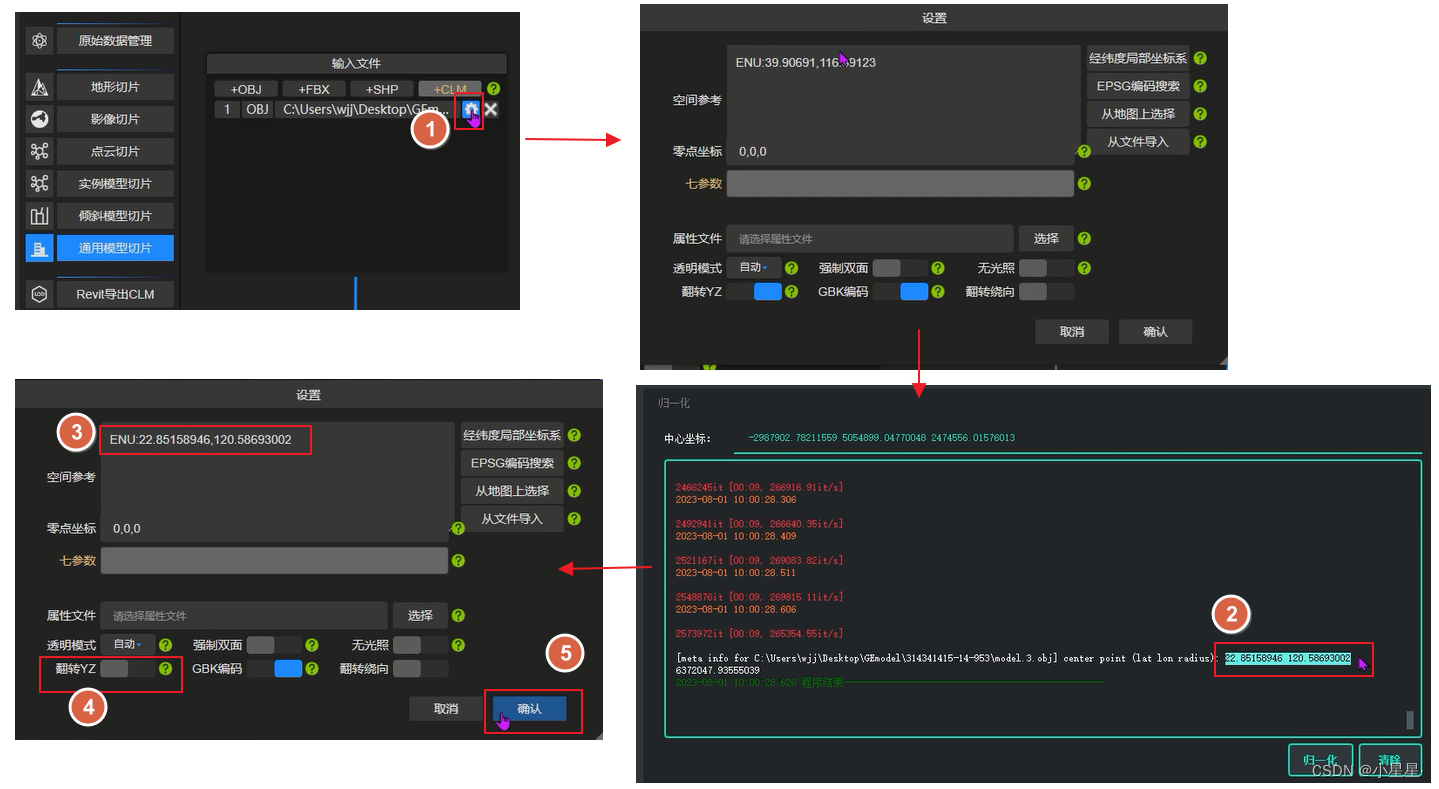
Task: Help icon beside 经纬度局部坐标系 in ENU:22.85158946 dialog
Action: (x=574, y=435)
